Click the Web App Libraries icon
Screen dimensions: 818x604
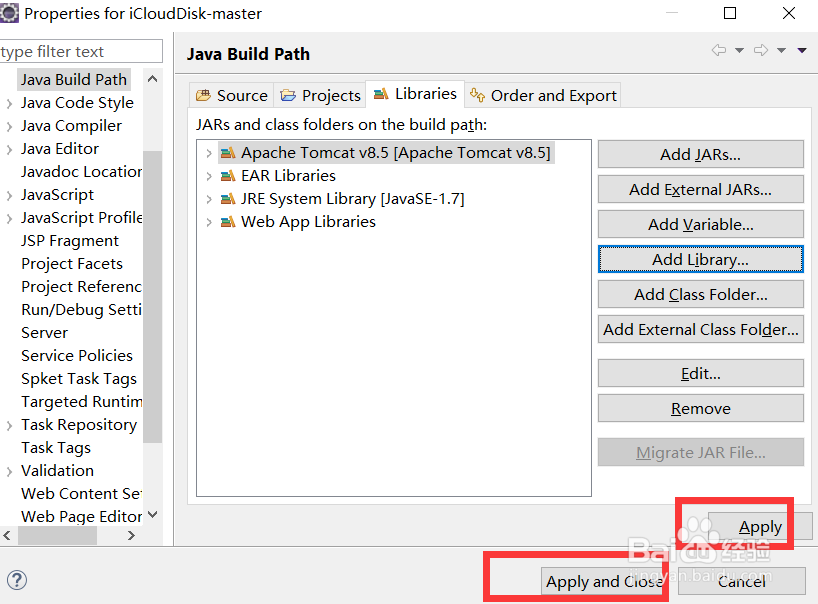coord(228,222)
